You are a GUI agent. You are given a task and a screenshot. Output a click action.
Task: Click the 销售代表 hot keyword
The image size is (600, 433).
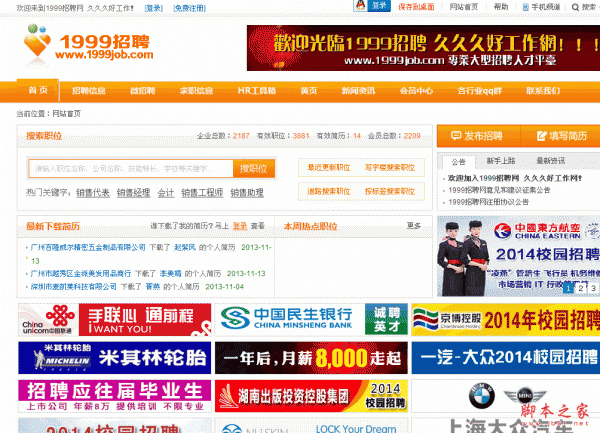point(93,193)
